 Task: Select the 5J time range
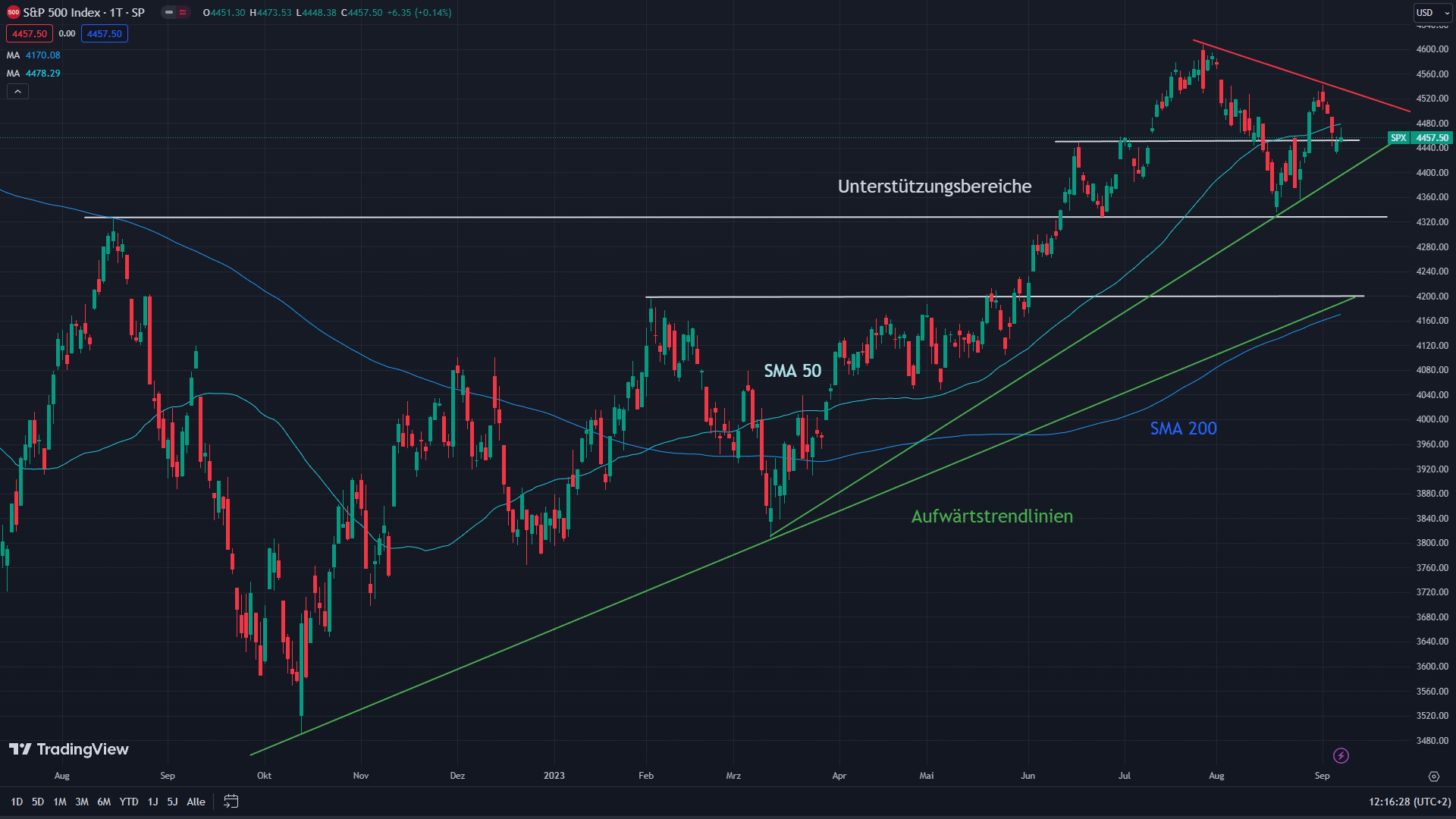tap(172, 802)
